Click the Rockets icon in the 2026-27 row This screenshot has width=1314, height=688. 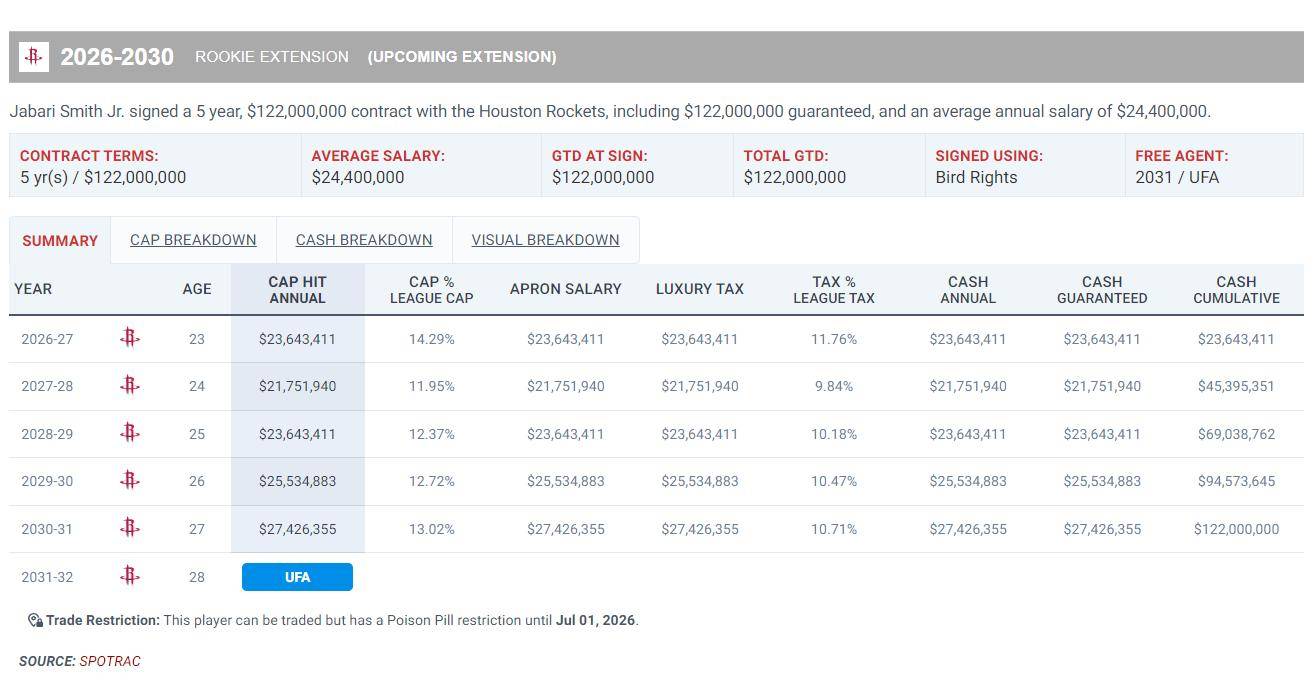pos(129,338)
